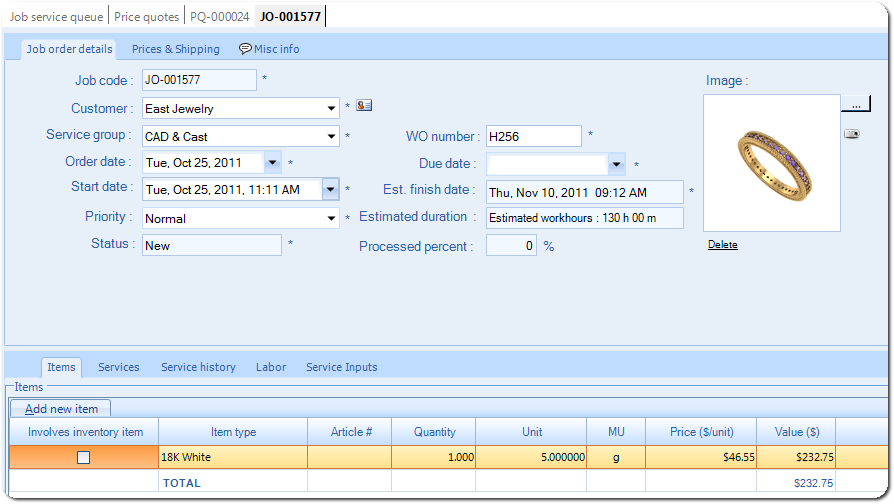
Task: Expand the Due date picker
Action: tap(617, 164)
